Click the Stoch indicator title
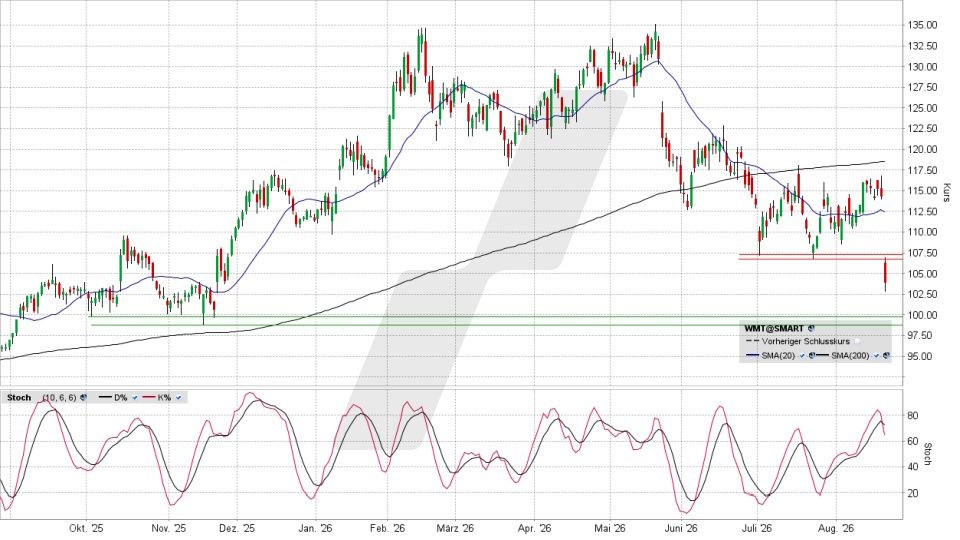 click(19, 397)
